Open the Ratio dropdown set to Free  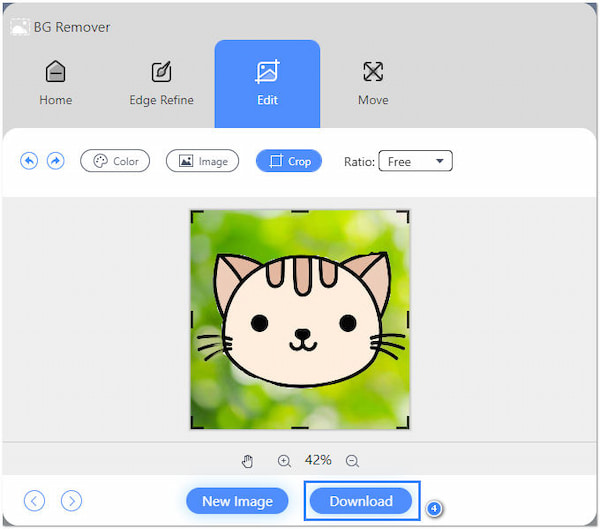coord(415,161)
